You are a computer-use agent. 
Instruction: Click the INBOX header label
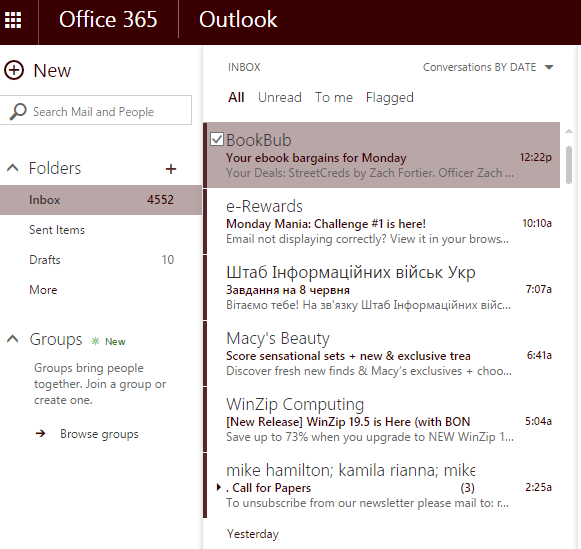pos(244,67)
